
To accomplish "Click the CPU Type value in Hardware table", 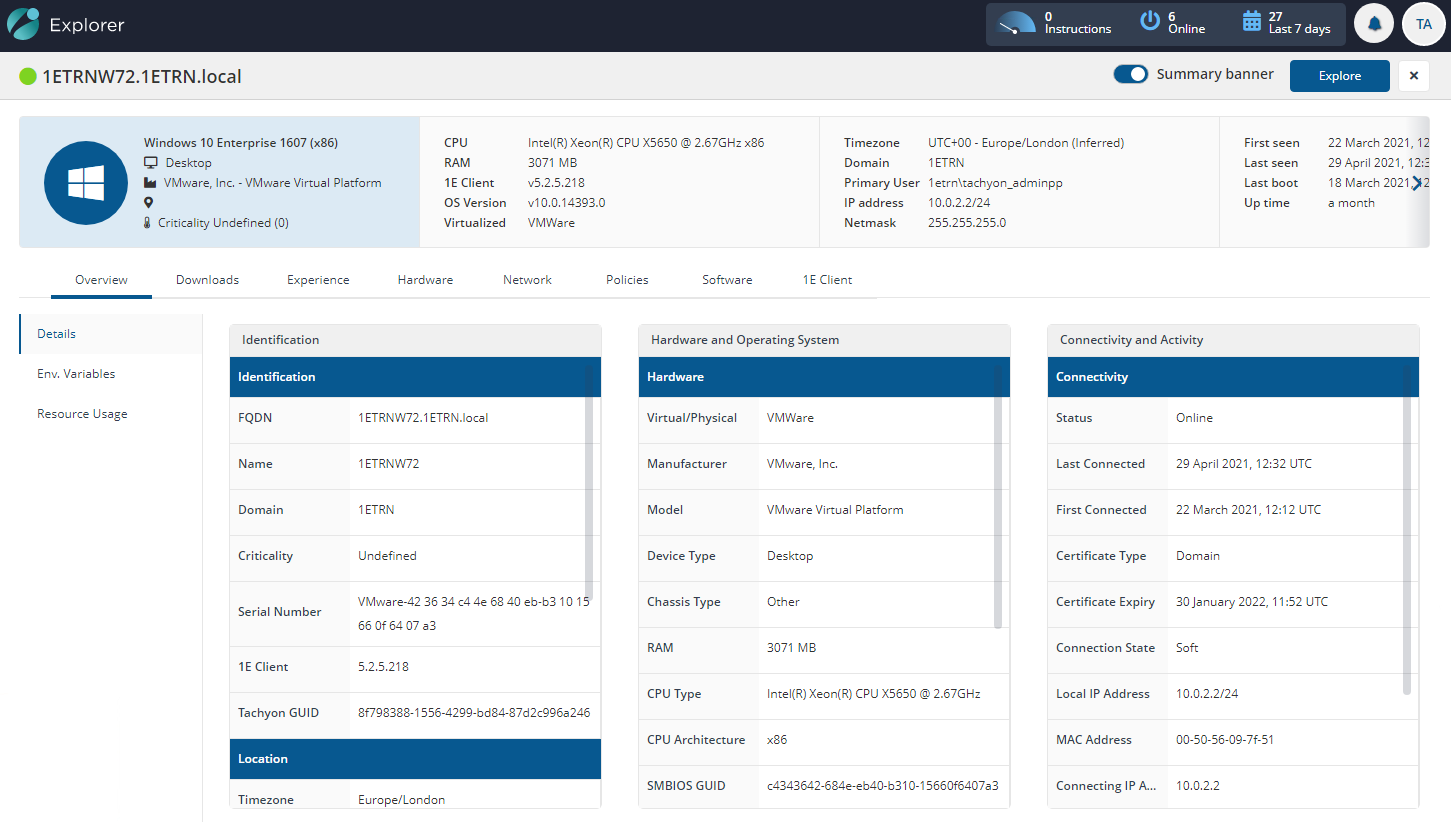I will tap(874, 694).
